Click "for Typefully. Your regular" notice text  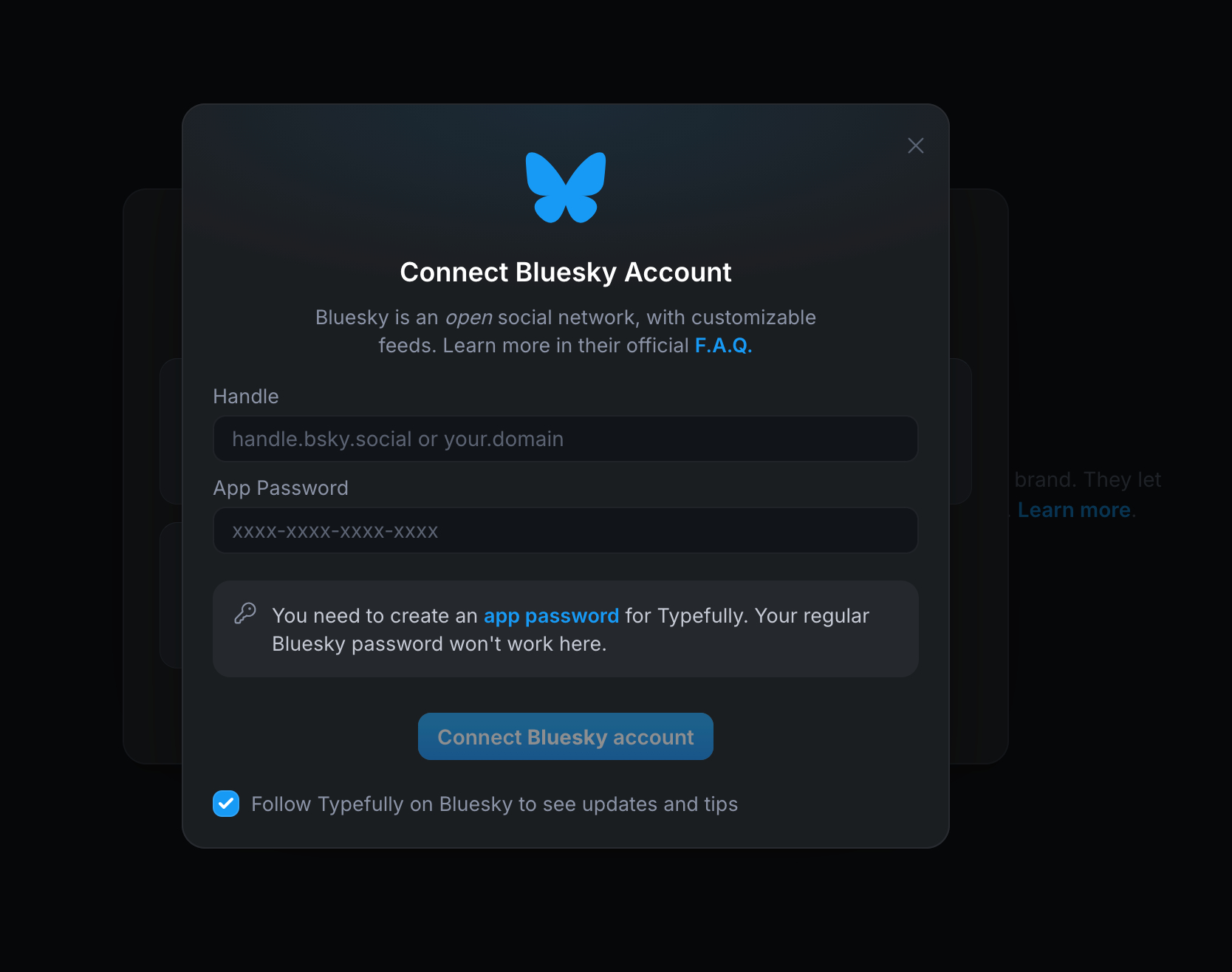[x=747, y=616]
